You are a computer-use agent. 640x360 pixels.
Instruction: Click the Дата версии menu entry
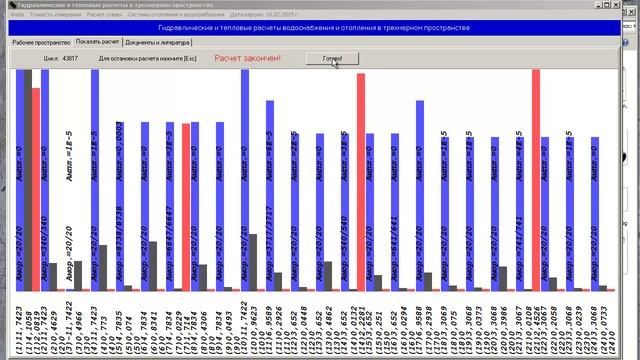tap(264, 14)
